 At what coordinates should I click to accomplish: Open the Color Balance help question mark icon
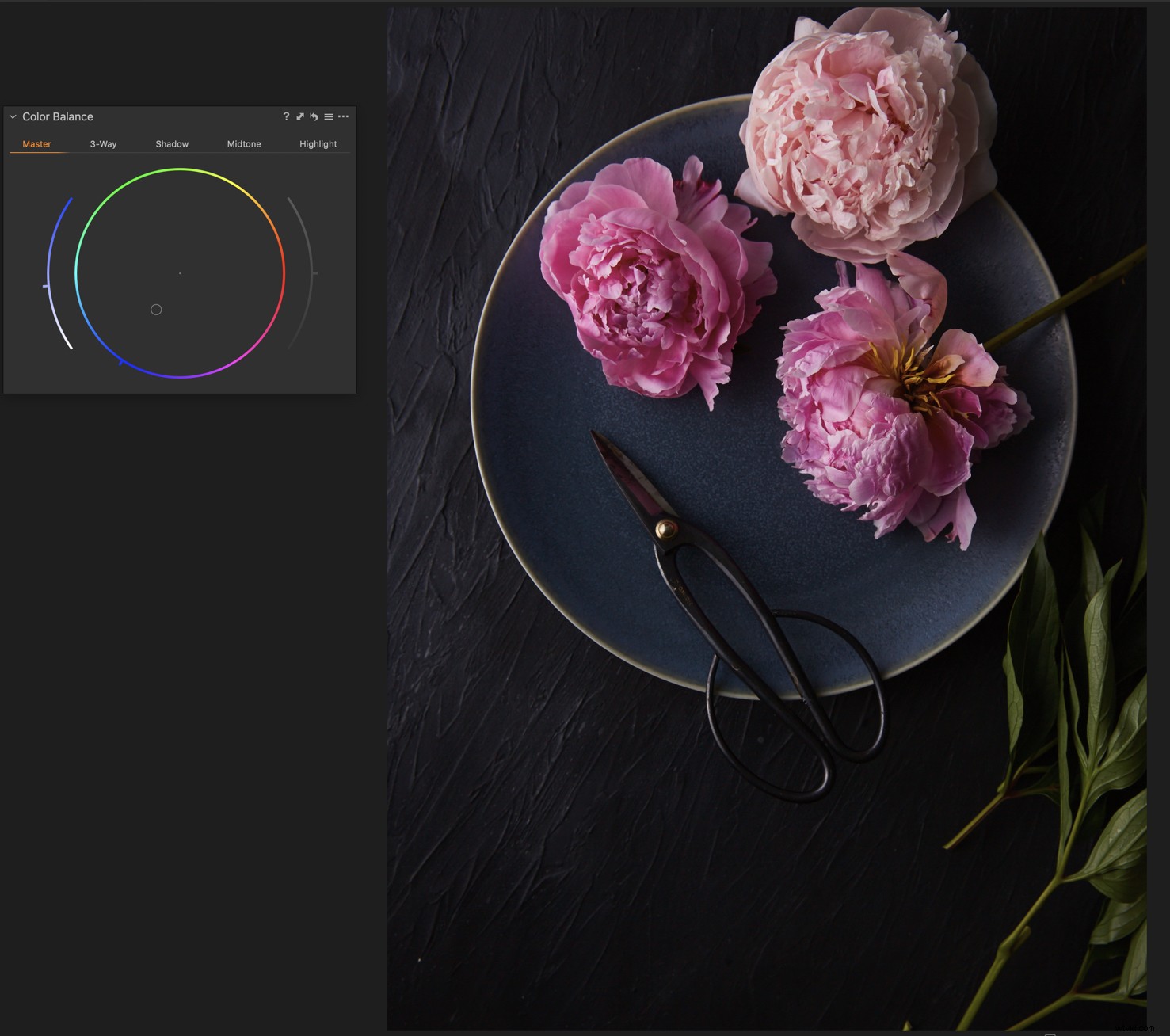coord(285,116)
